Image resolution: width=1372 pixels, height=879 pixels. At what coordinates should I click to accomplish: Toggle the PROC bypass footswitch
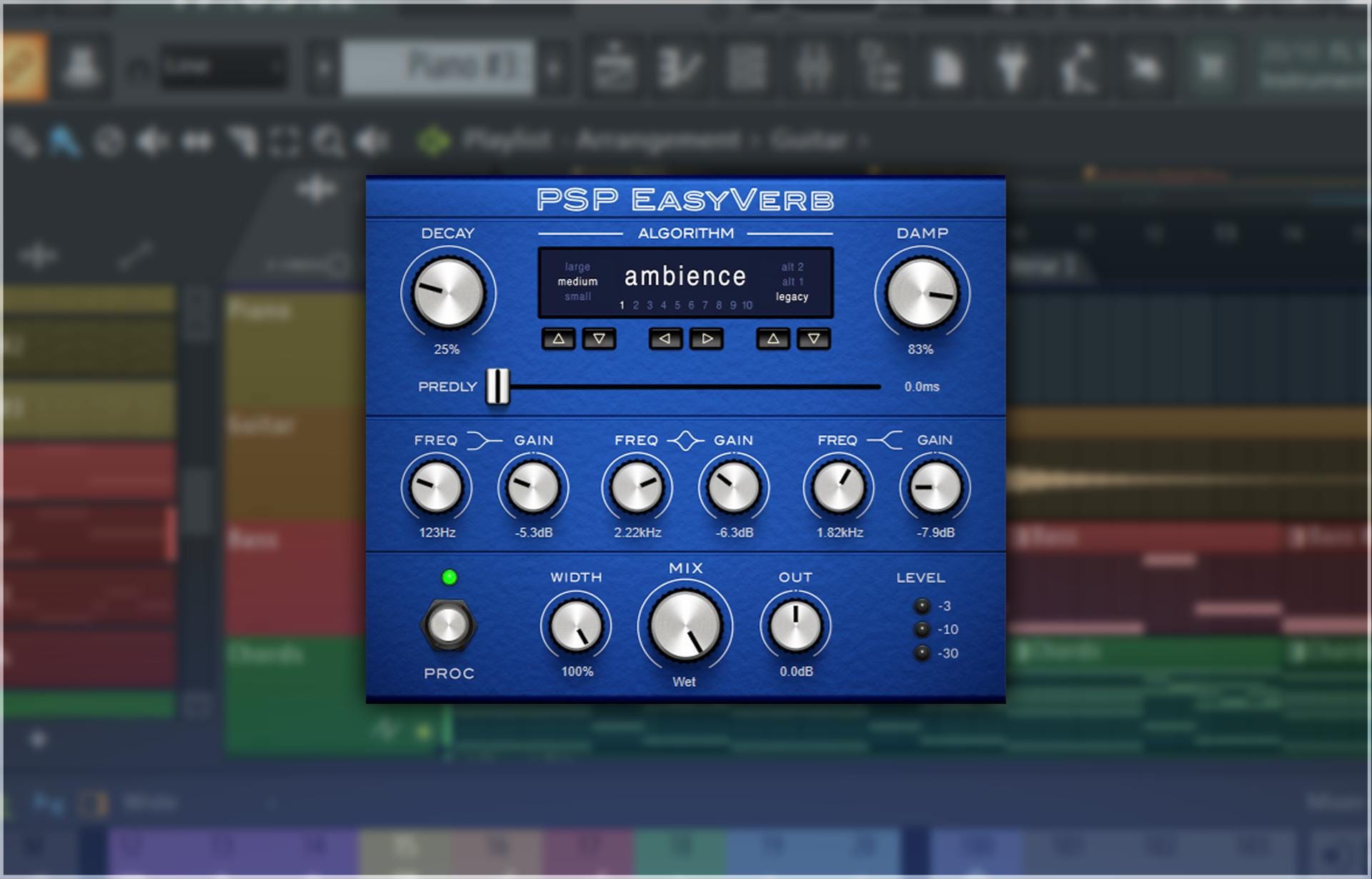[448, 626]
